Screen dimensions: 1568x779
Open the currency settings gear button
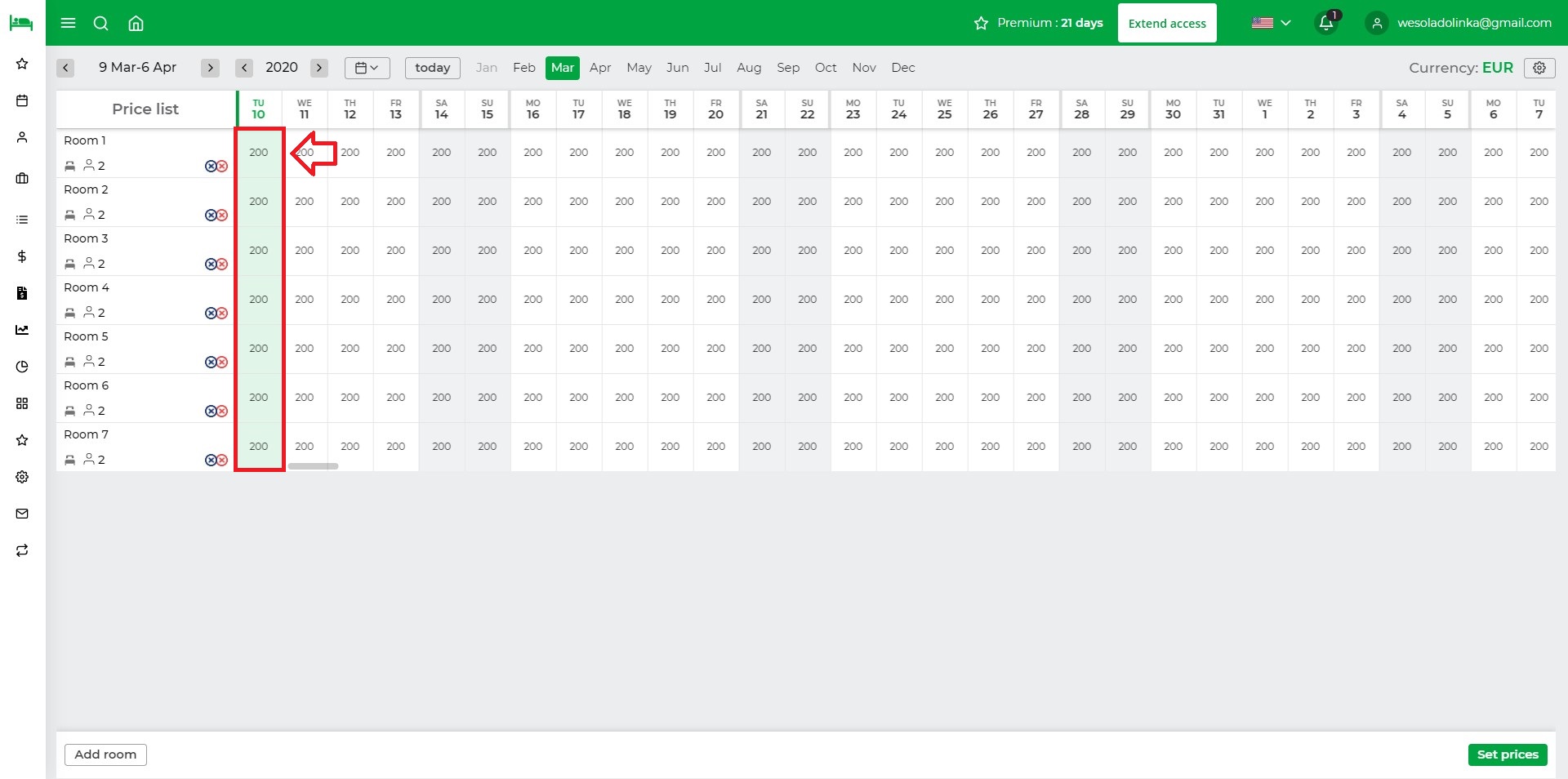(1539, 68)
